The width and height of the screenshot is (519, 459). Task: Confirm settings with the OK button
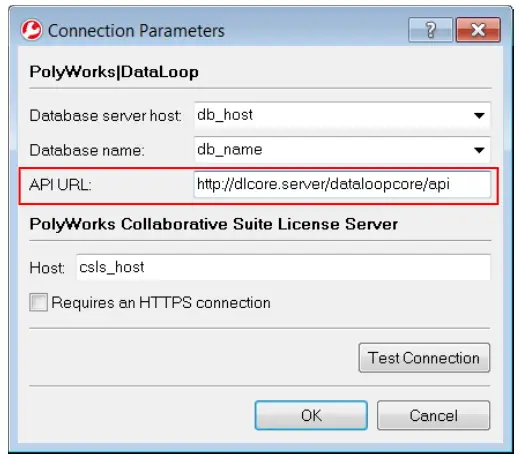[x=311, y=415]
